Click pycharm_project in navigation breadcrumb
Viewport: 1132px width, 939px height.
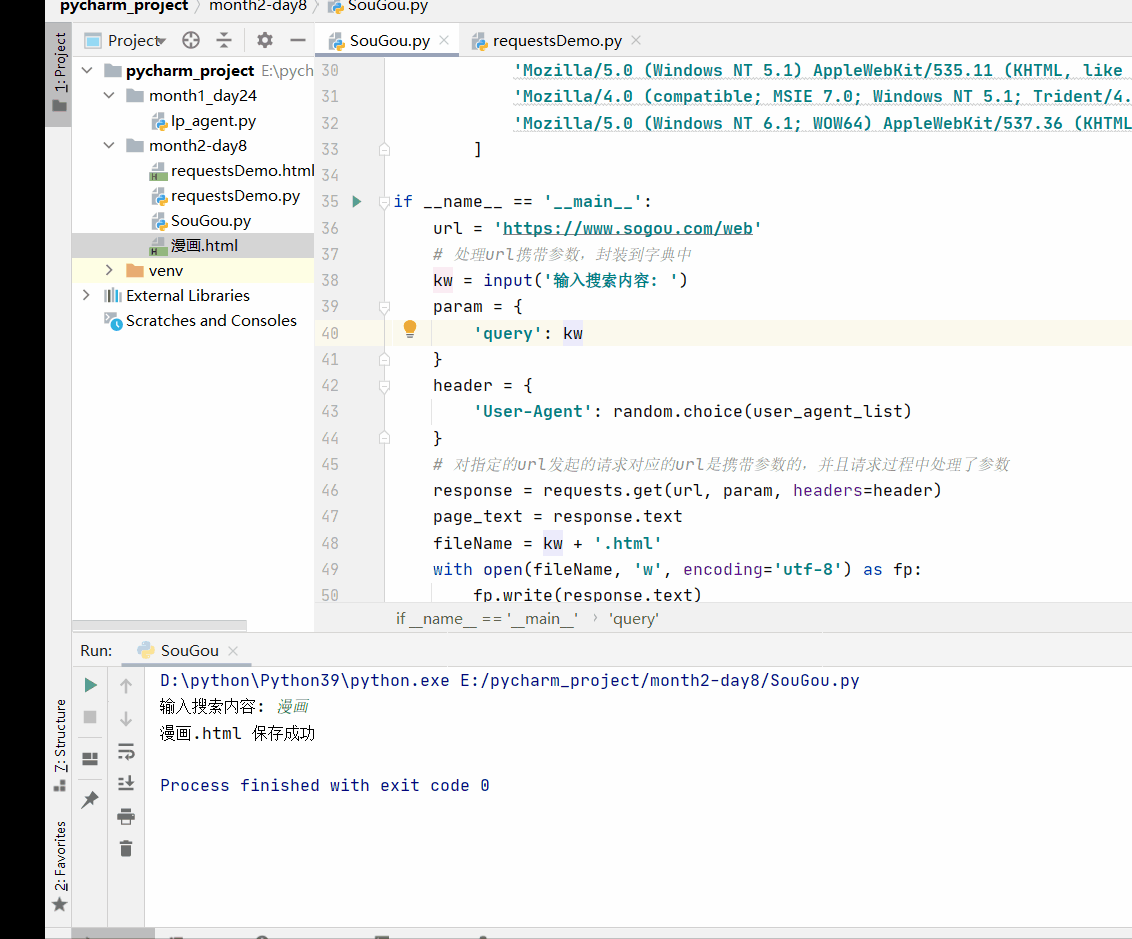123,6
